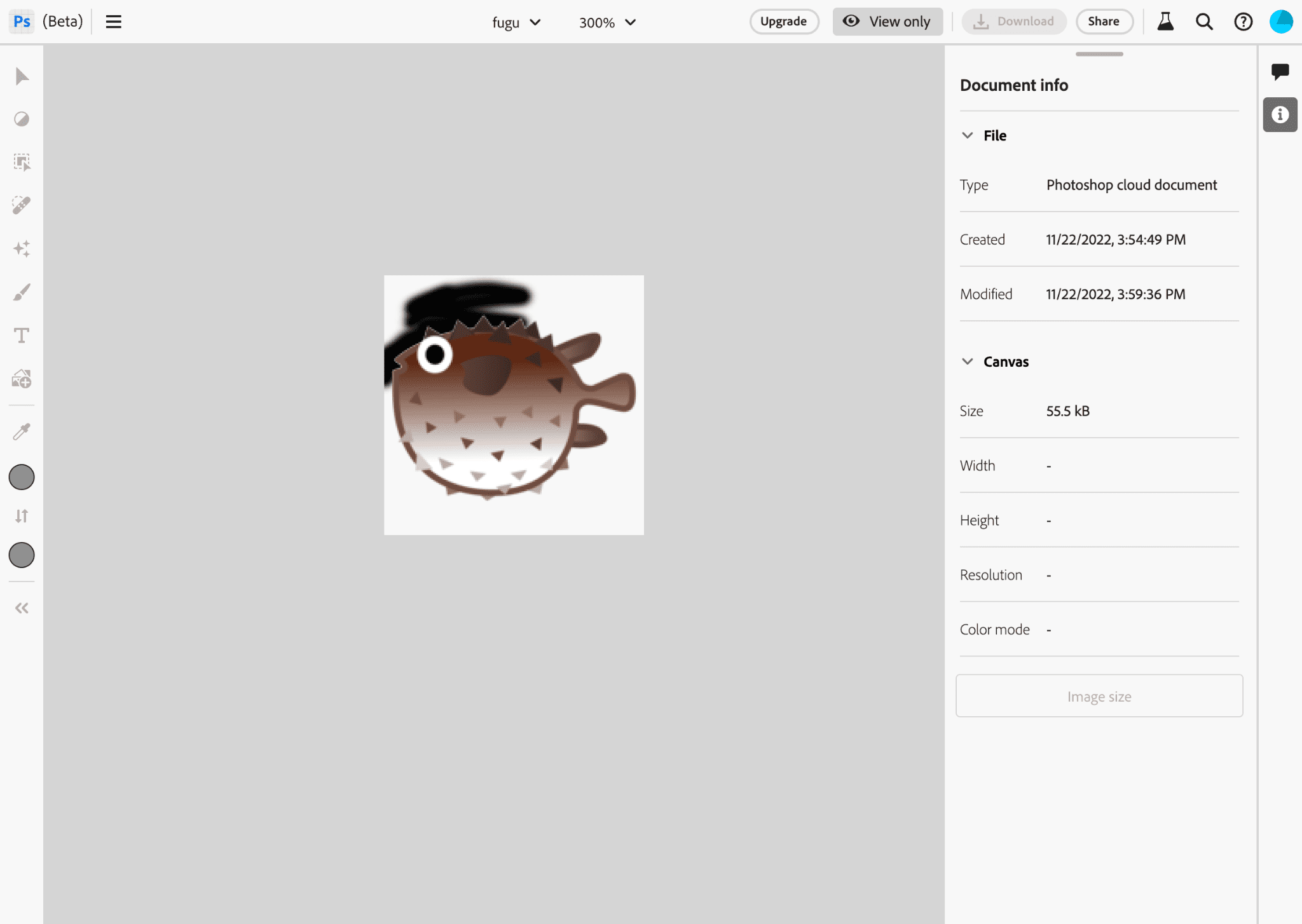Expand the File section

point(967,135)
